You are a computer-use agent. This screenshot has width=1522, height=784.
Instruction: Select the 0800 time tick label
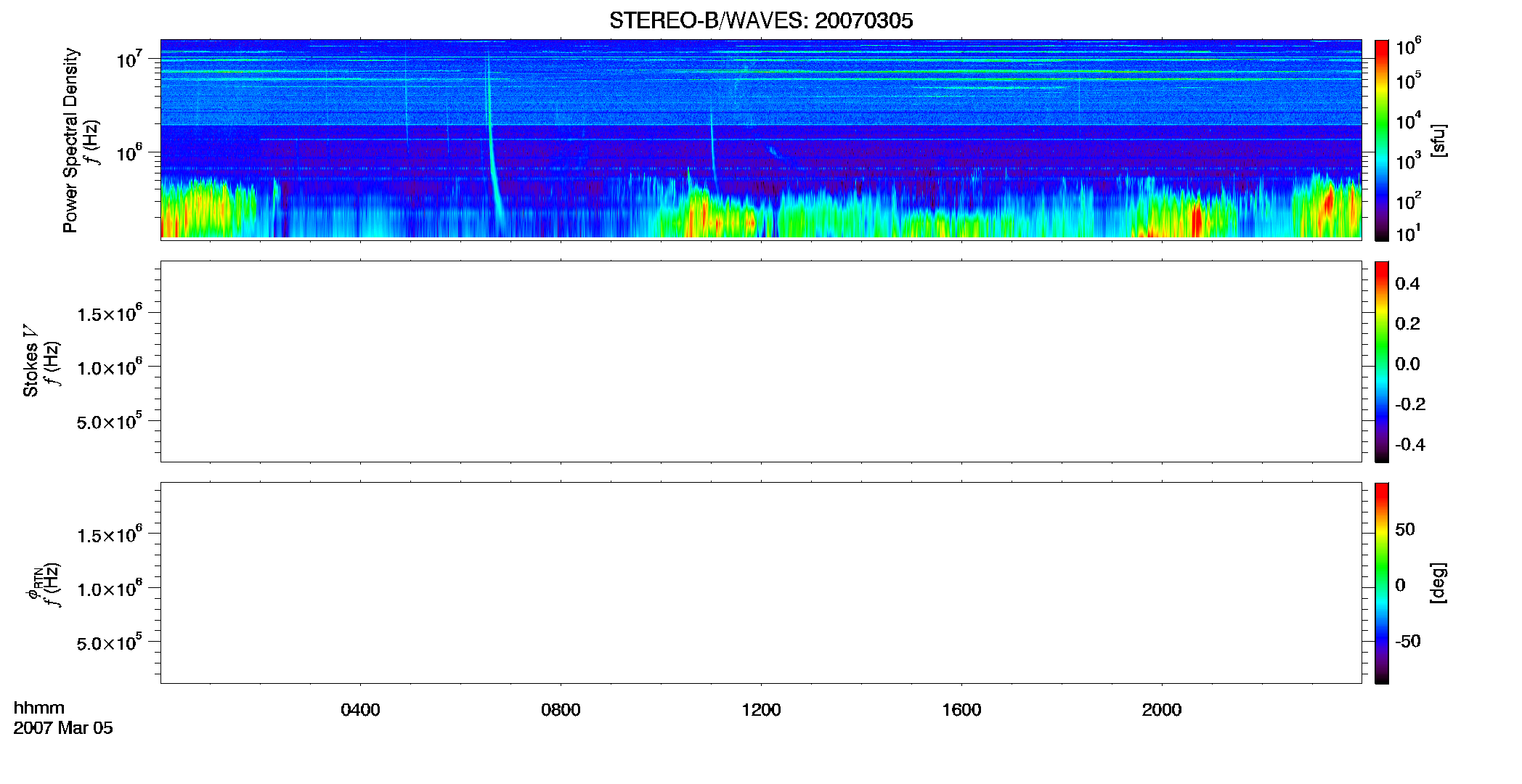[561, 710]
